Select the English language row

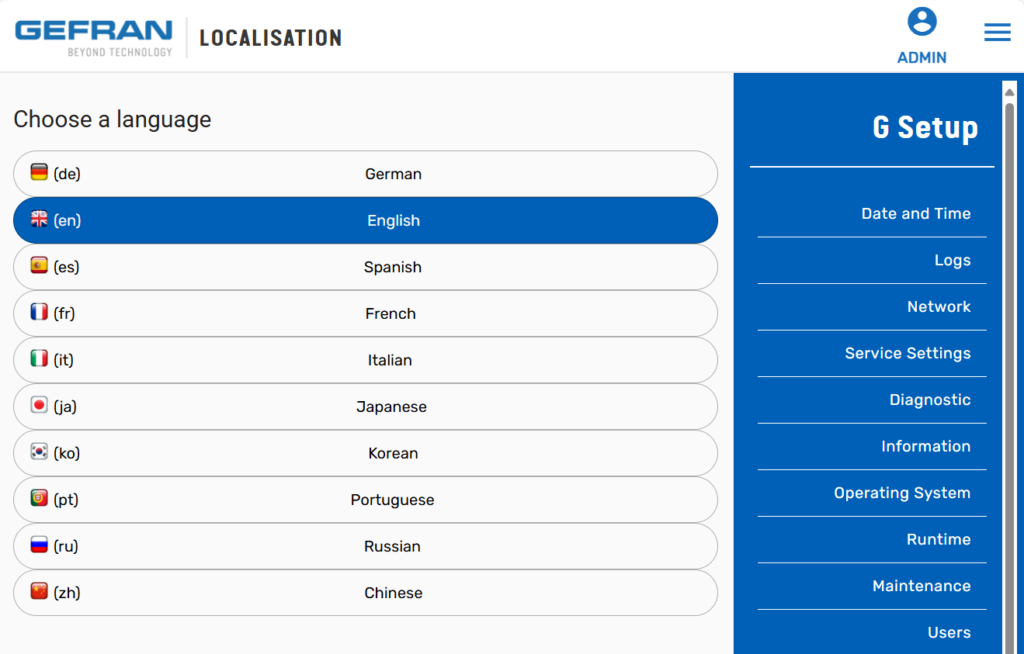coord(365,220)
